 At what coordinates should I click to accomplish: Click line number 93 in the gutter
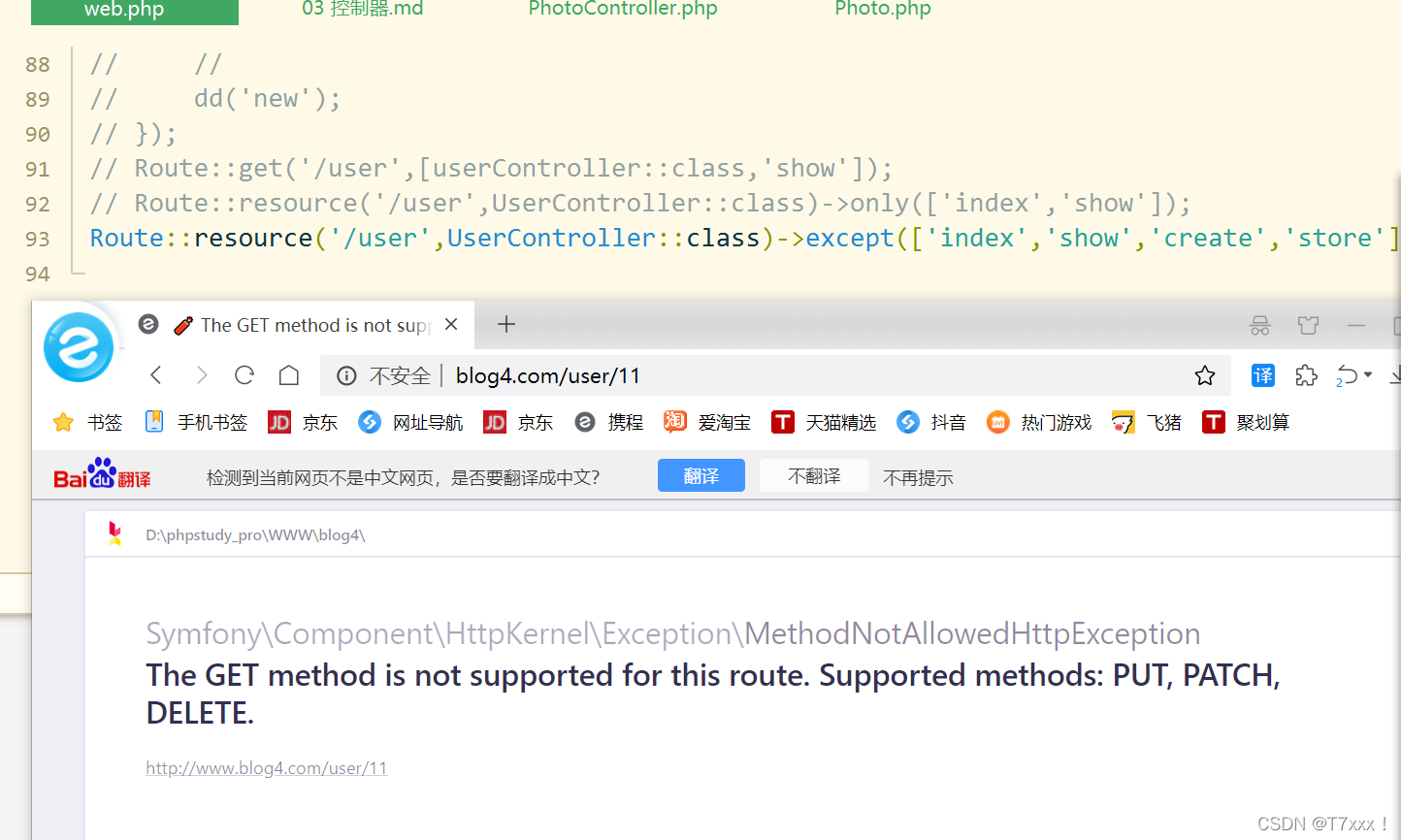[x=38, y=239]
